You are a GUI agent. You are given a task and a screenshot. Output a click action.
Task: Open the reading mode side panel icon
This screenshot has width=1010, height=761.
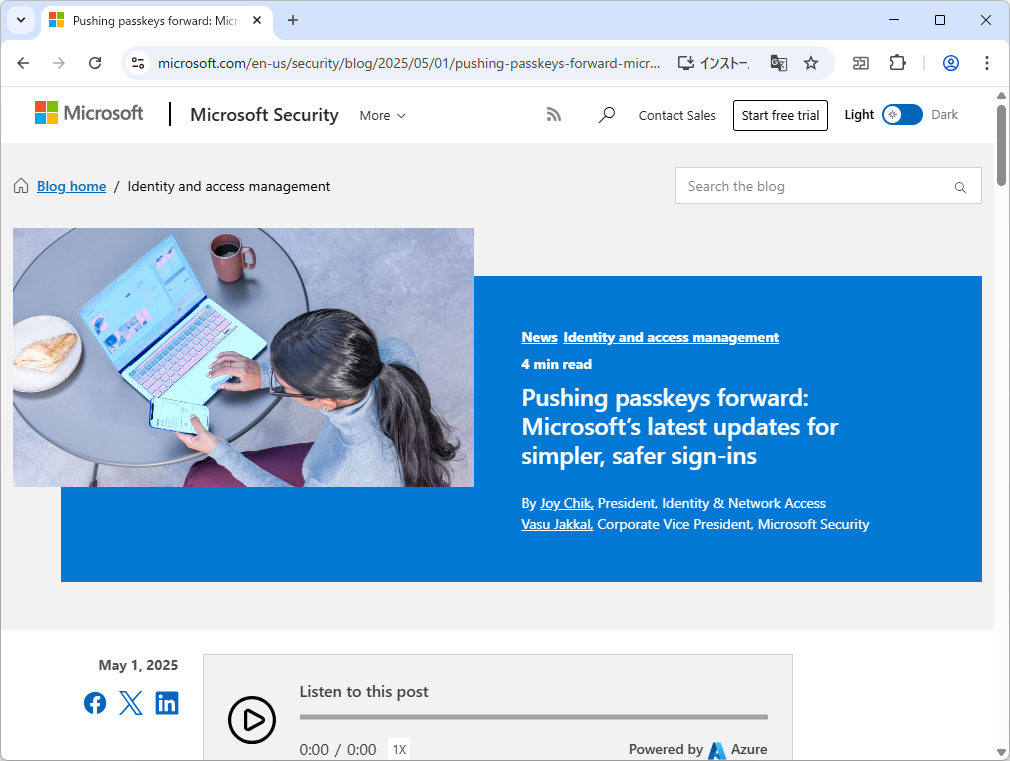(x=861, y=63)
